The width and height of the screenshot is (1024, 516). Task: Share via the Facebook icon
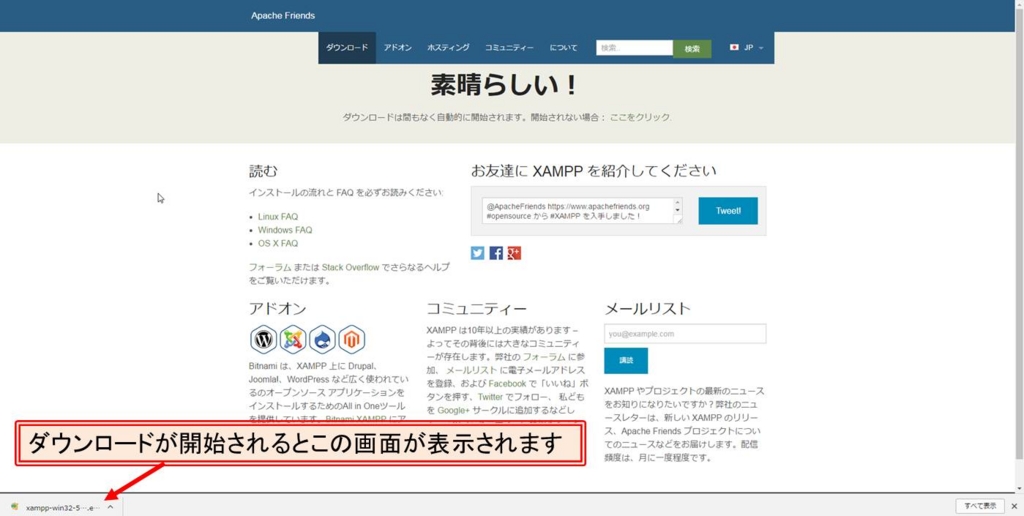pos(496,253)
